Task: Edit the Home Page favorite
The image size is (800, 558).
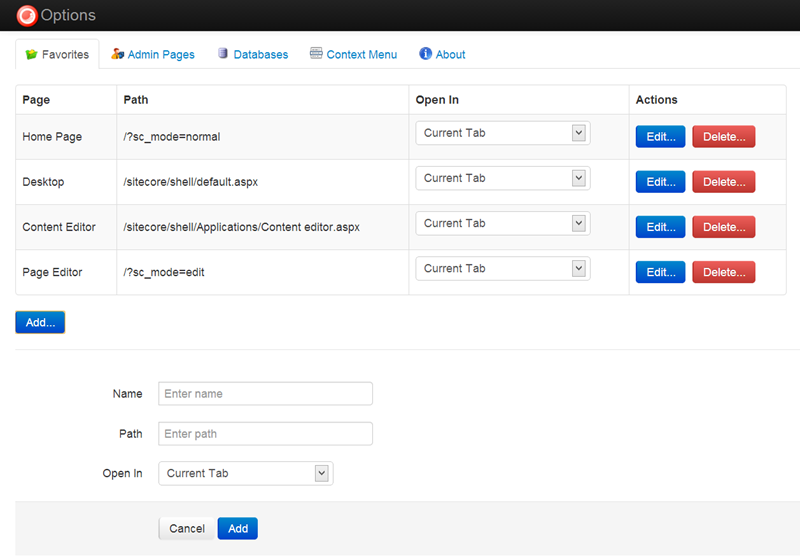Action: click(x=660, y=137)
